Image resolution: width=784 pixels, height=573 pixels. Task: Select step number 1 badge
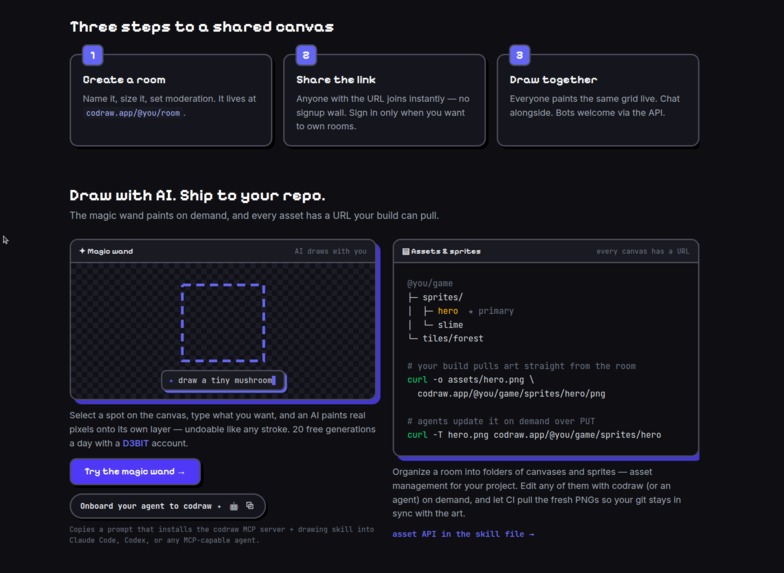point(93,55)
